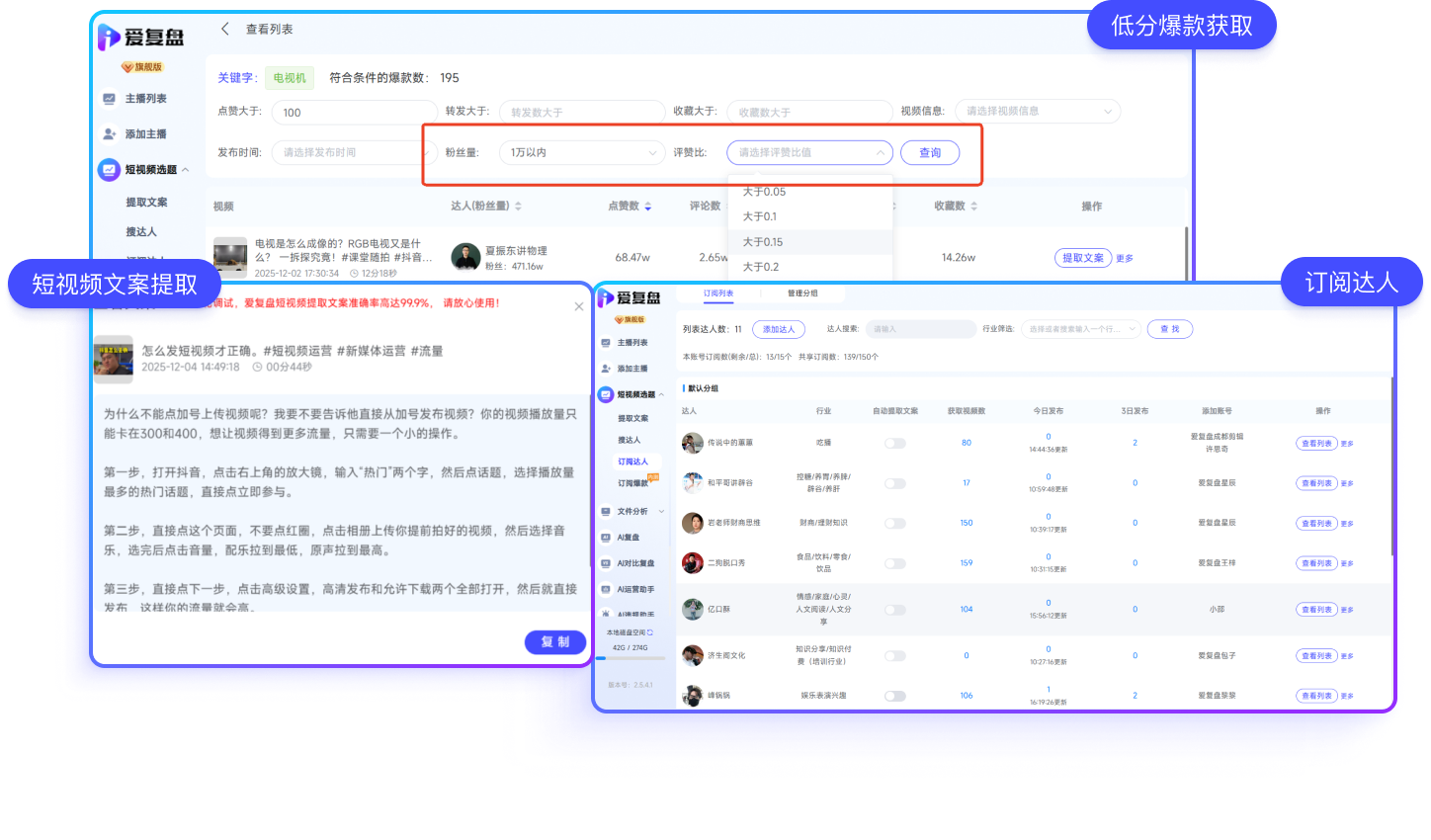Click the AI复盘 icon in lower sidebar
Image resolution: width=1431 pixels, height=840 pixels.
[x=606, y=538]
